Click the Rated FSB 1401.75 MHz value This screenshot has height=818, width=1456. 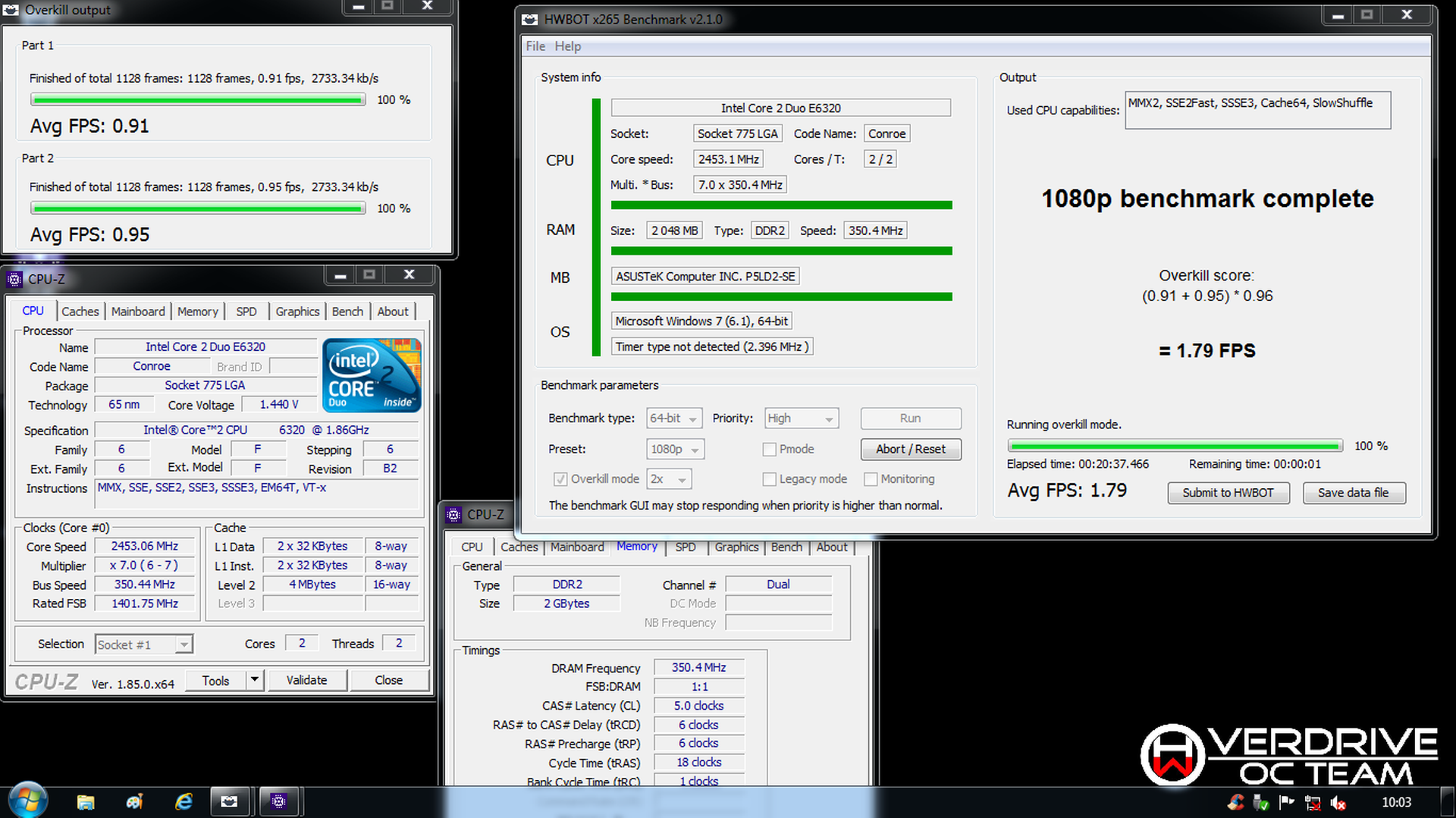(x=145, y=604)
